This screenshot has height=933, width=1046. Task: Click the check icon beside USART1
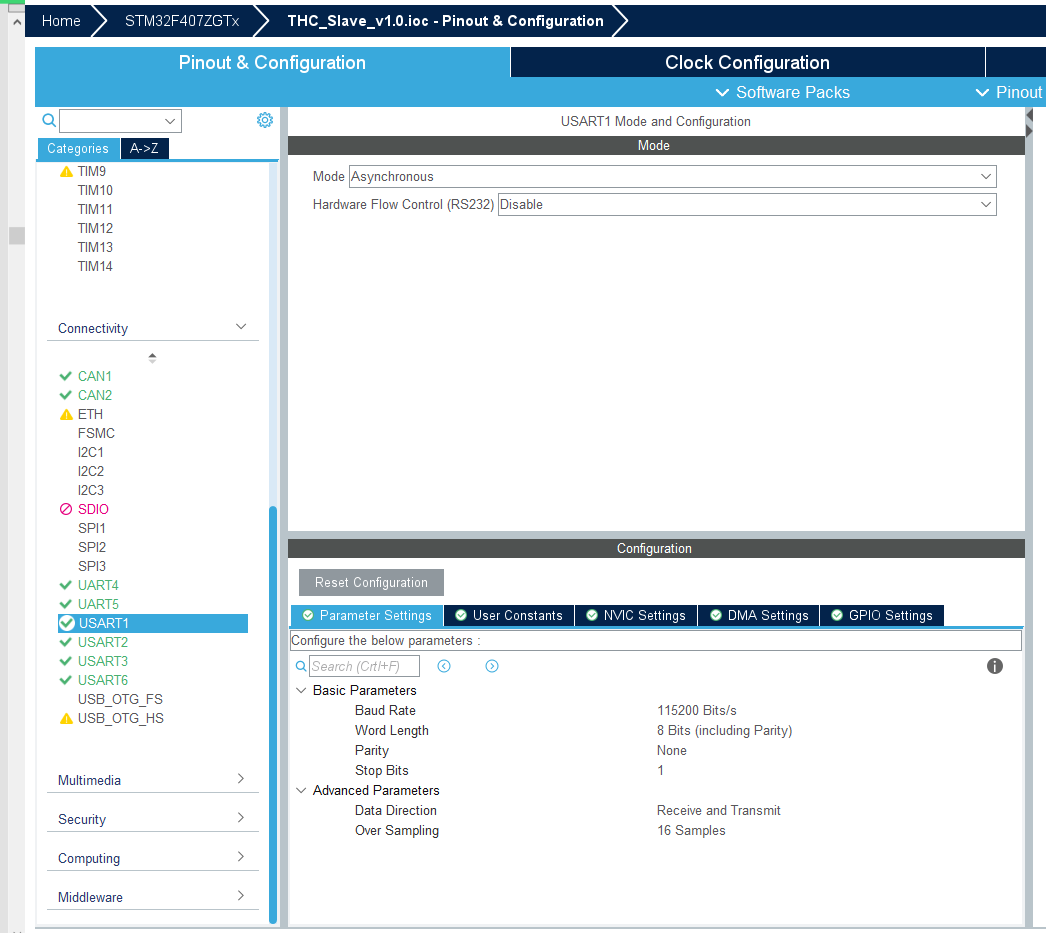[x=67, y=623]
